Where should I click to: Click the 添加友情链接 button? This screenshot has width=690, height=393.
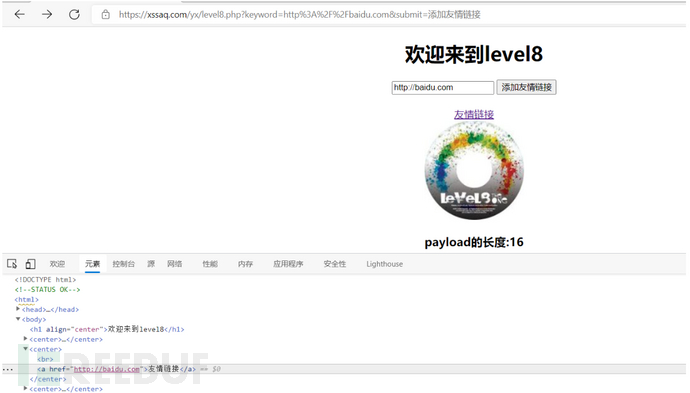click(x=526, y=87)
